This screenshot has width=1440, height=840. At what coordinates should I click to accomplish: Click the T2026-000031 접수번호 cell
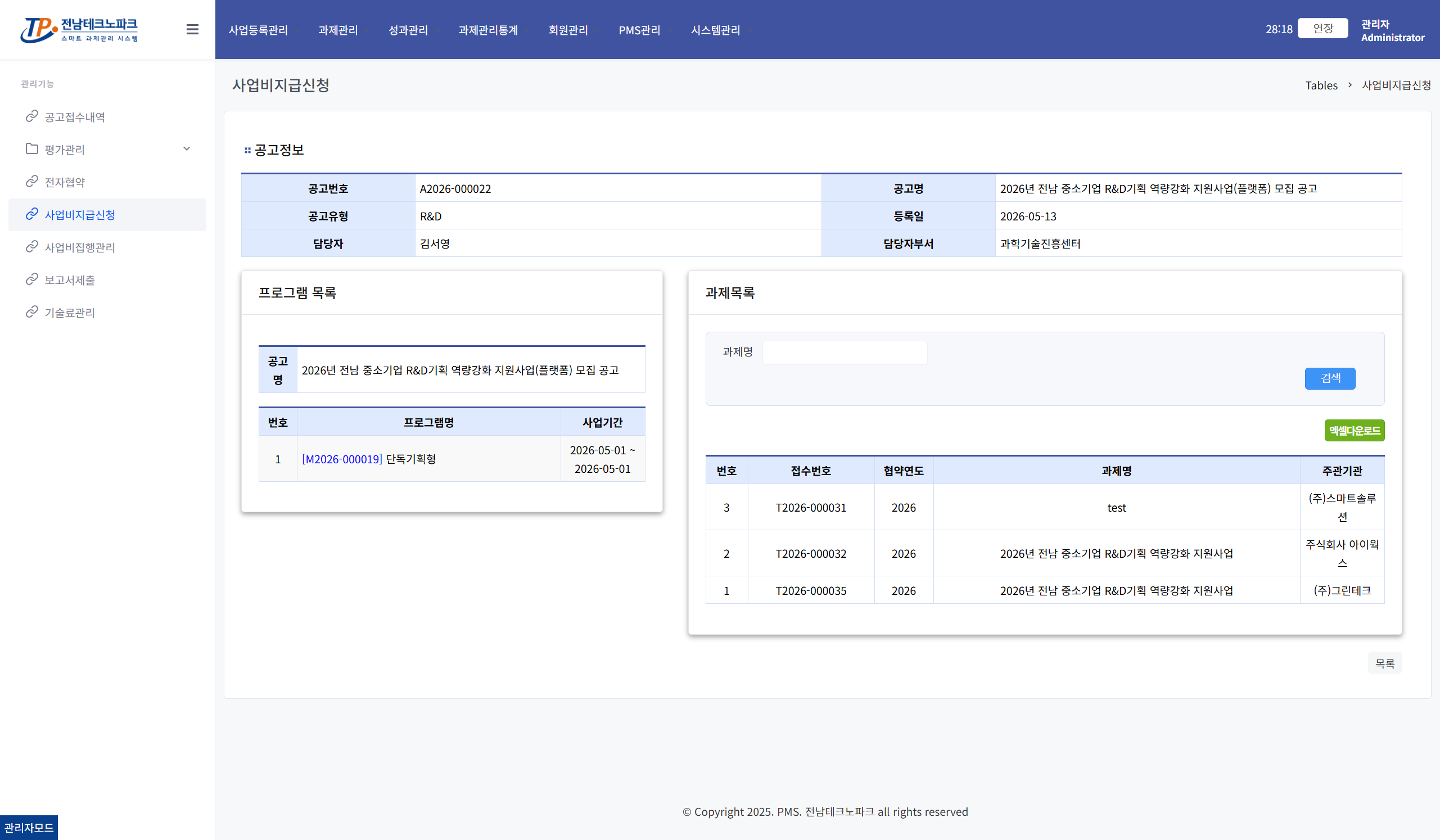pos(811,507)
